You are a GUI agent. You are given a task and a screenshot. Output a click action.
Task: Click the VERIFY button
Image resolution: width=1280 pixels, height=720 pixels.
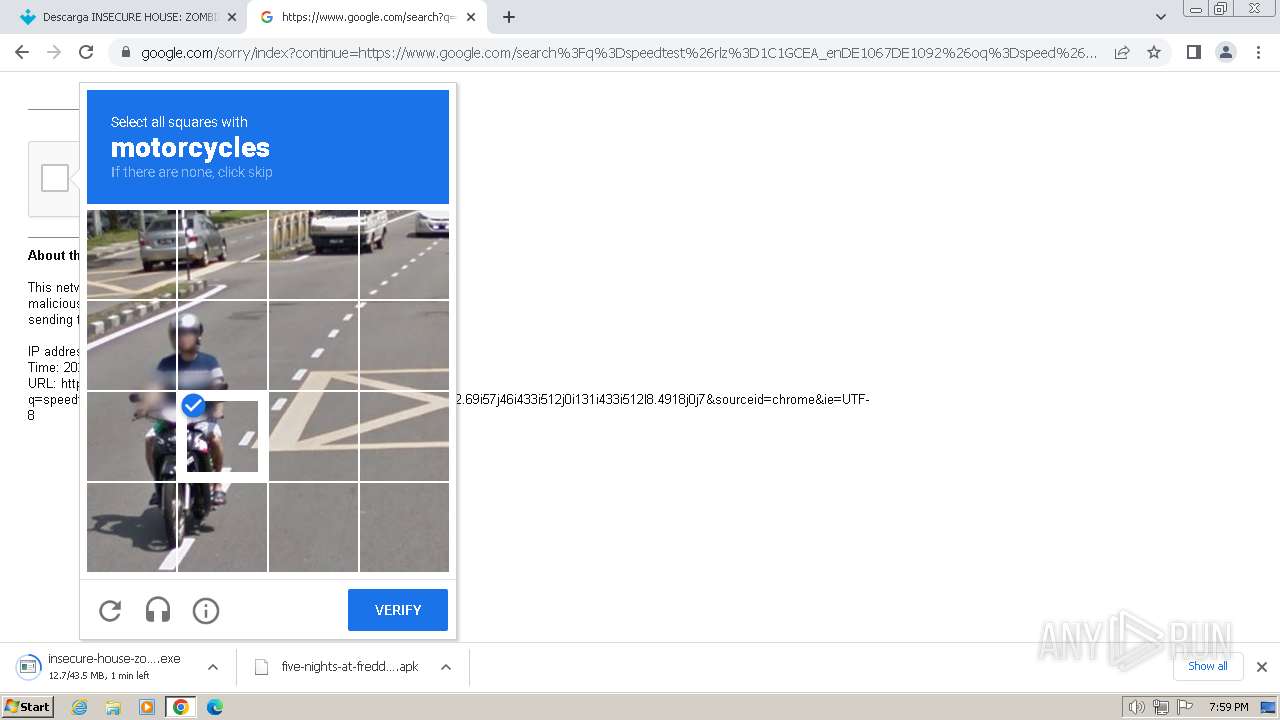(398, 610)
